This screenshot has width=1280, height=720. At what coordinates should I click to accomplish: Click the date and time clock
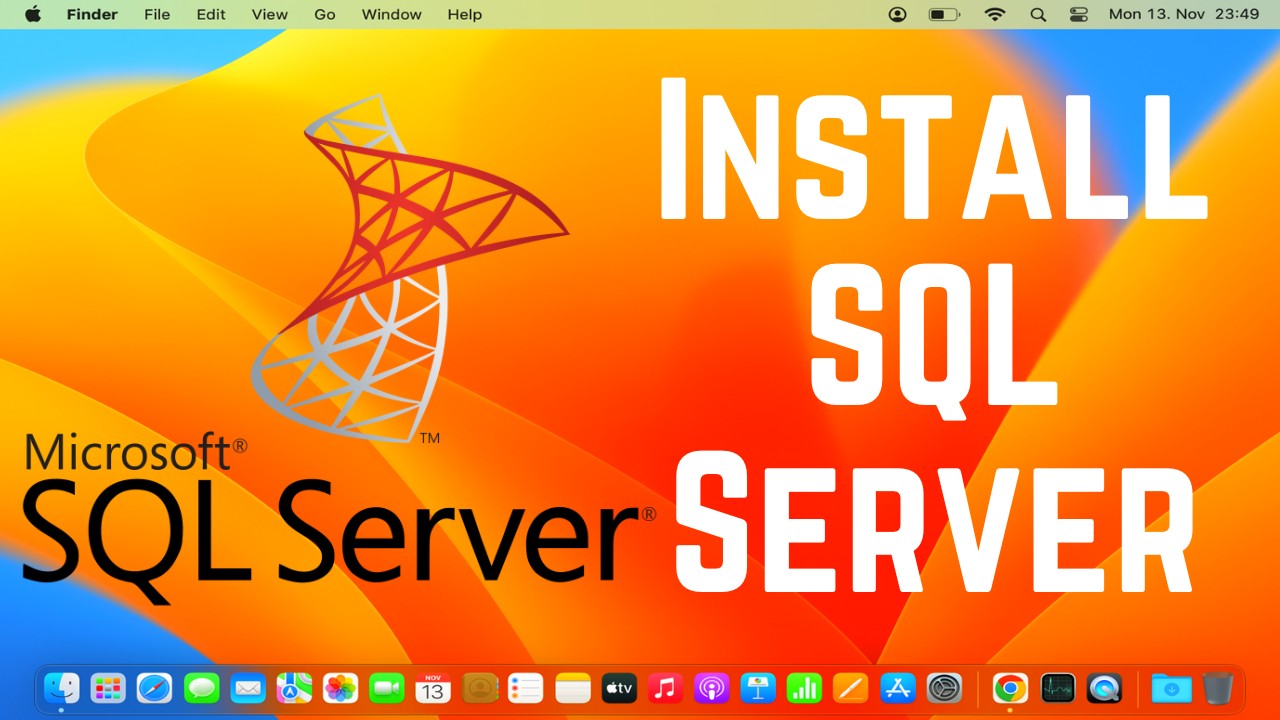1183,14
